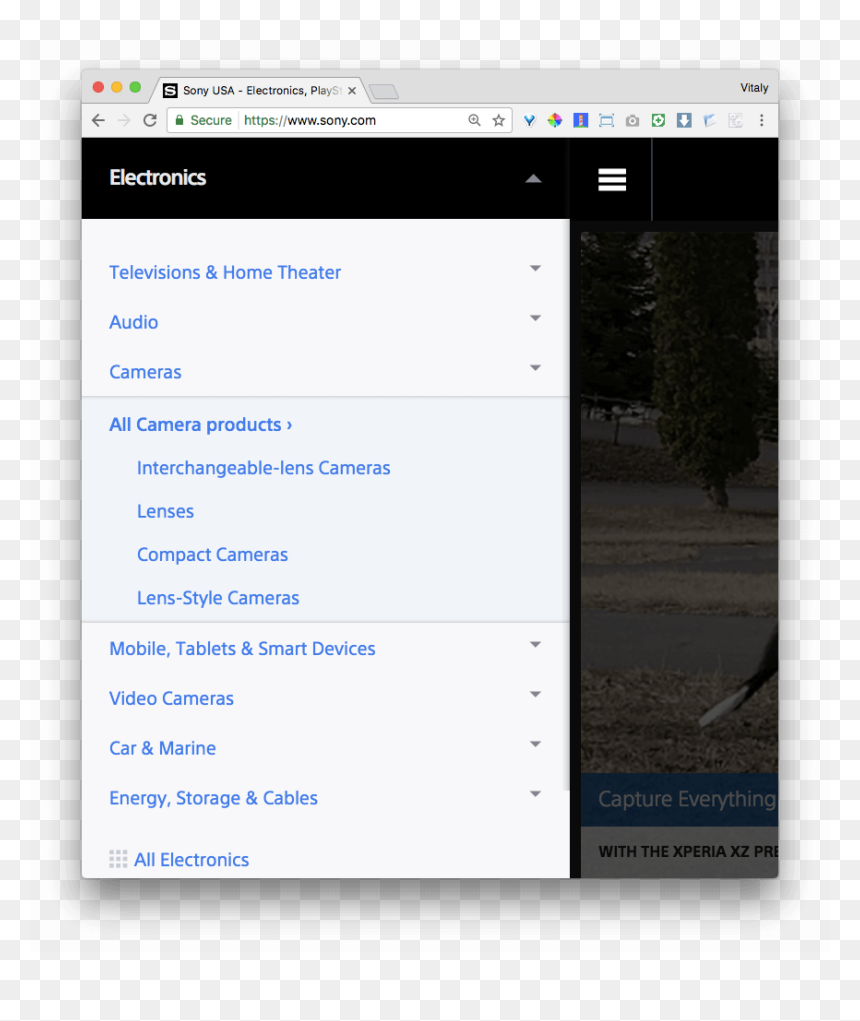Click the zoom magnifier icon in address bar
Viewport: 860px width, 1021px height.
coord(475,120)
